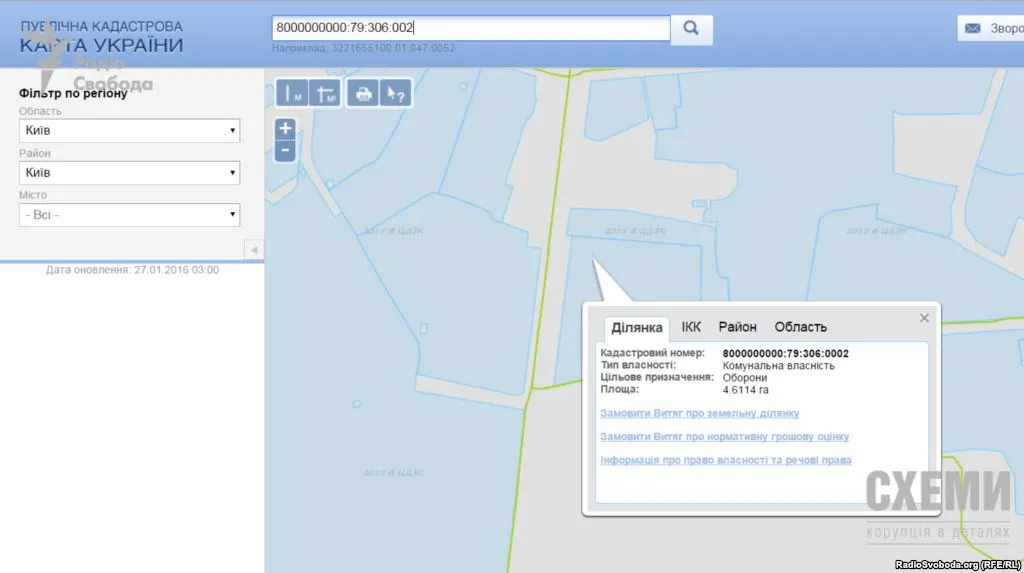
Task: Open the Місто dropdown showing Всі
Action: click(129, 215)
